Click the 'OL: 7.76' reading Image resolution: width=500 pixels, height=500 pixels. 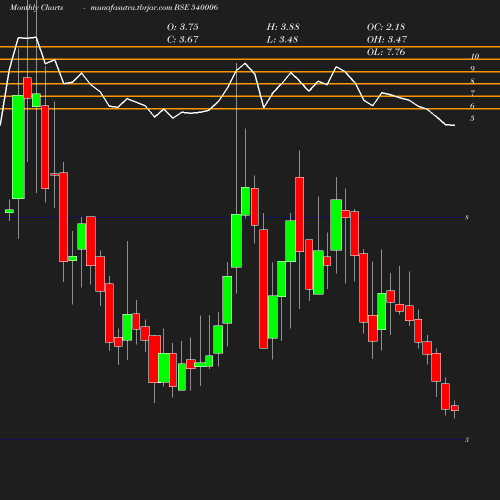[386, 52]
